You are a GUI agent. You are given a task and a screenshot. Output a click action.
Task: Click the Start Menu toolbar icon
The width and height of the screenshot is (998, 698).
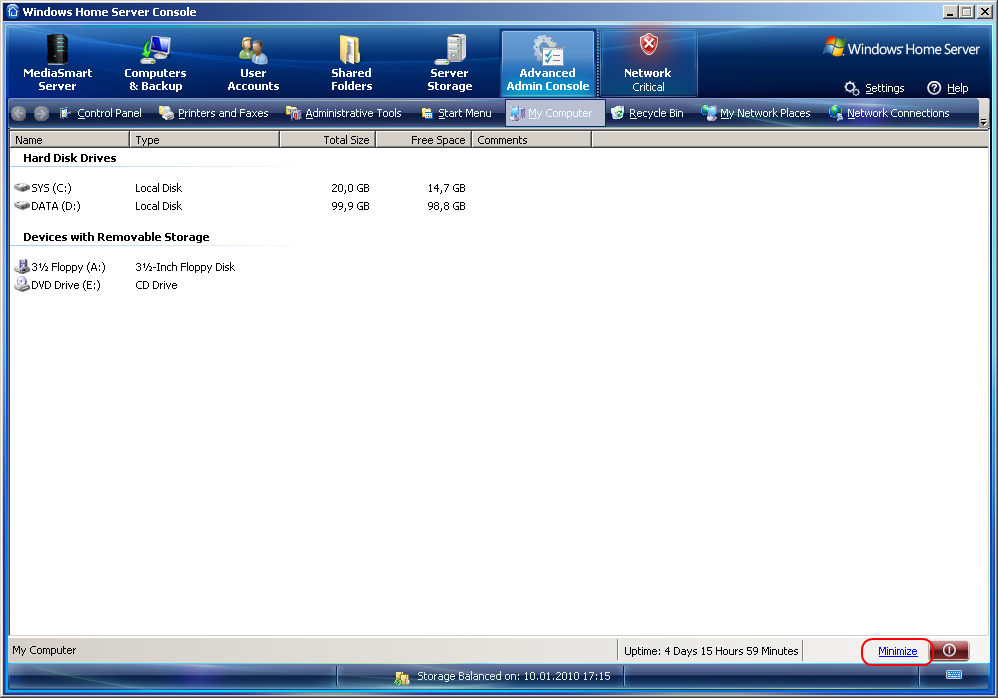[x=427, y=113]
